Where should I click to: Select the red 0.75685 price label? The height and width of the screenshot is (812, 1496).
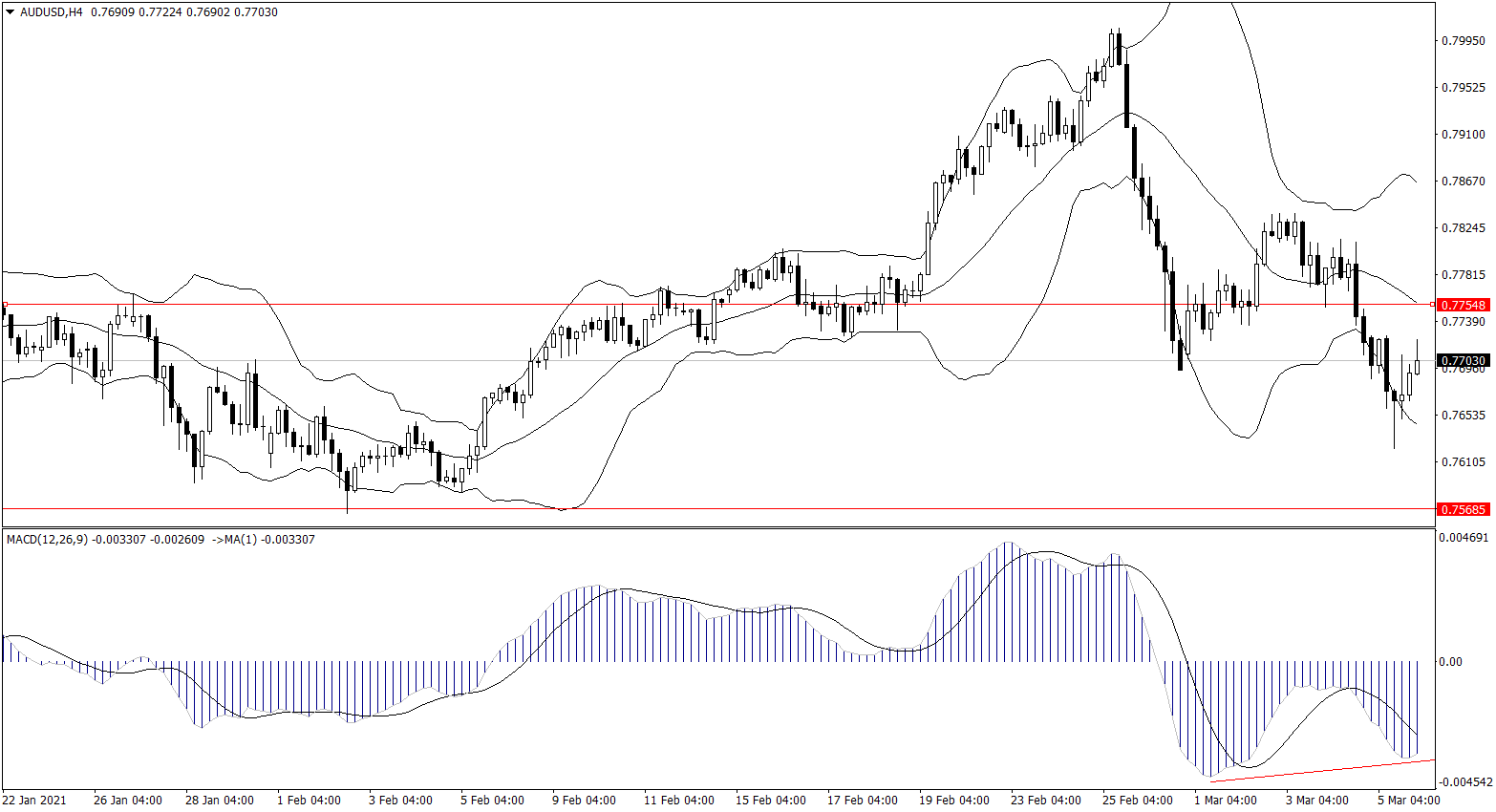click(1464, 509)
